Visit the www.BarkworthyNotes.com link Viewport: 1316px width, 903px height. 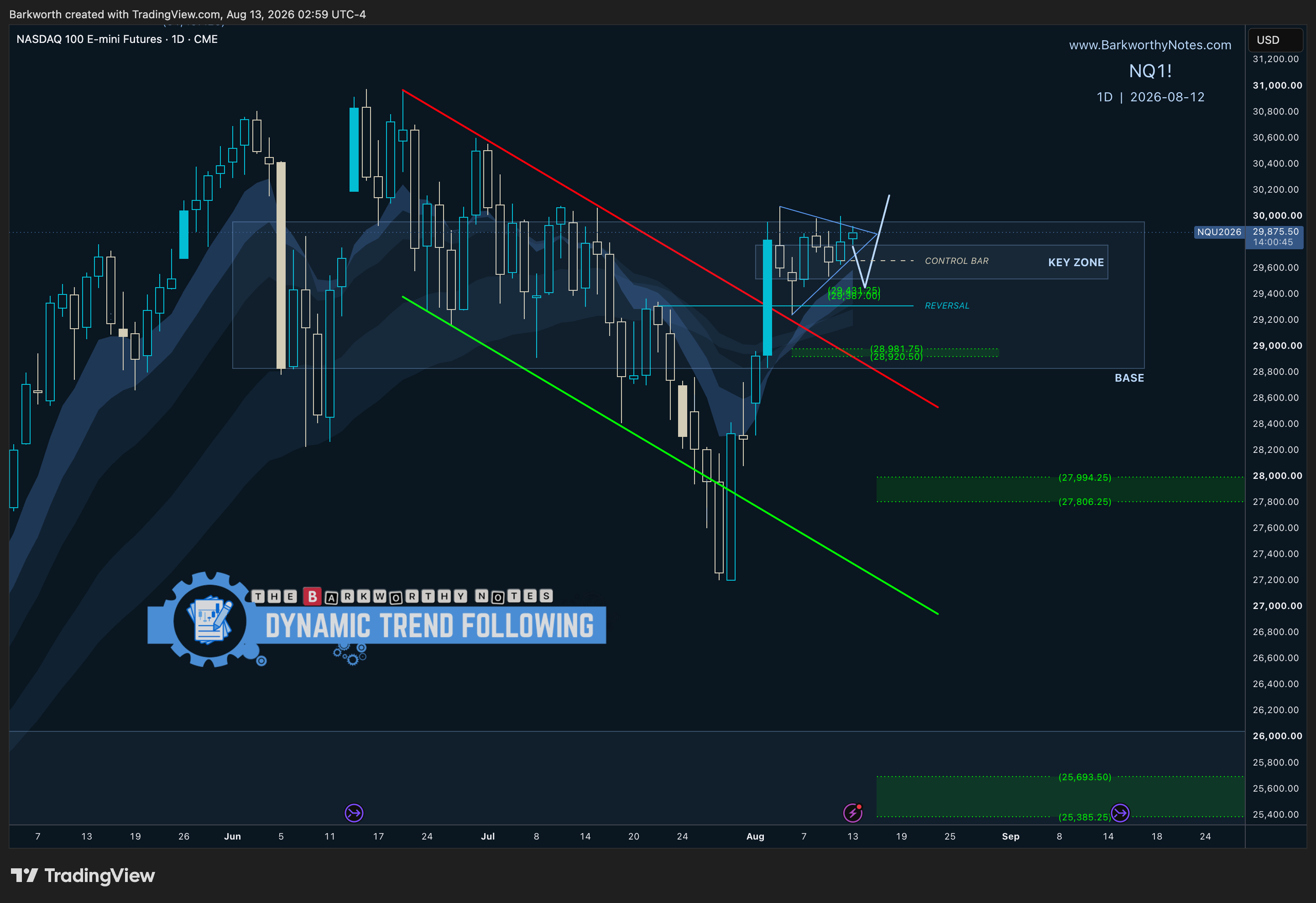tap(1149, 45)
